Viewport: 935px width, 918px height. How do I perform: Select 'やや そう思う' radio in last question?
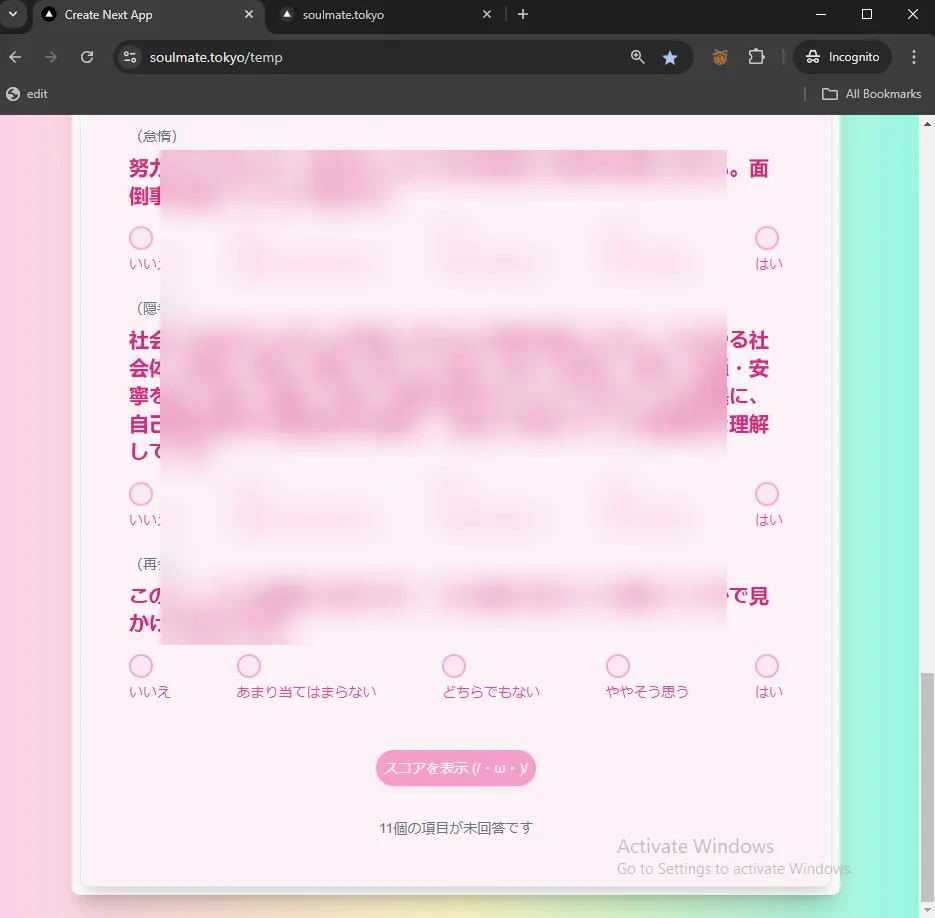(x=618, y=666)
